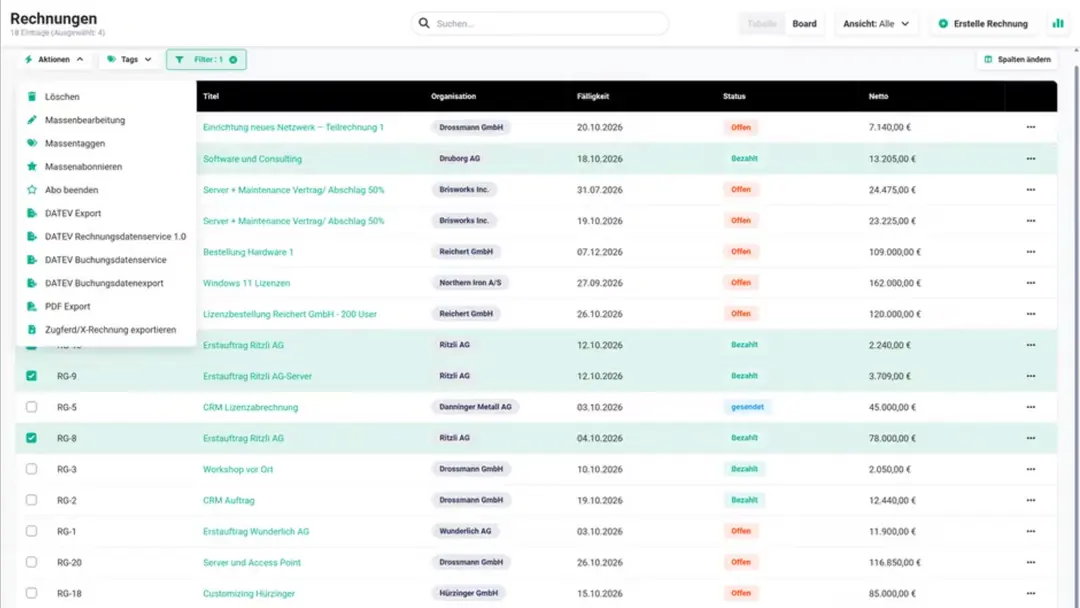Open the Filter: 1 control
Screen dimensions: 1080x608
[x=205, y=60]
